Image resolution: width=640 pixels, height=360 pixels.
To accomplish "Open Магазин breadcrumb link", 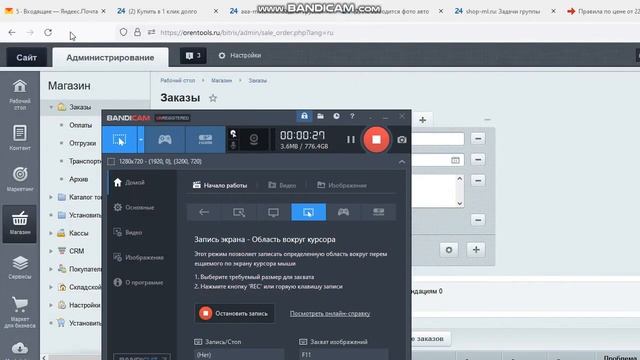I will coord(221,81).
